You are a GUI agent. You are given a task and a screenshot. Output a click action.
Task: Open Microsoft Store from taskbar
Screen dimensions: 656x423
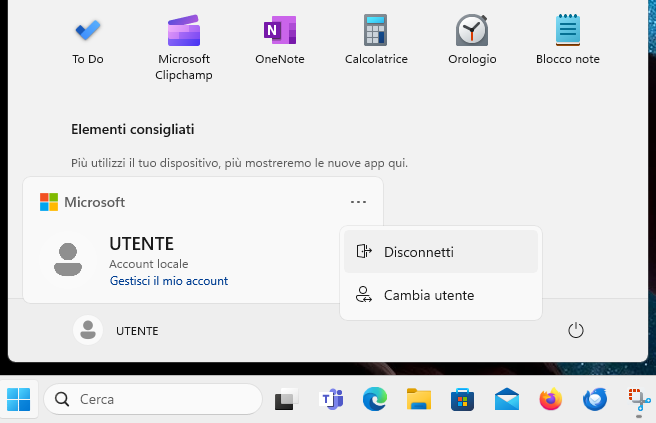tap(463, 399)
